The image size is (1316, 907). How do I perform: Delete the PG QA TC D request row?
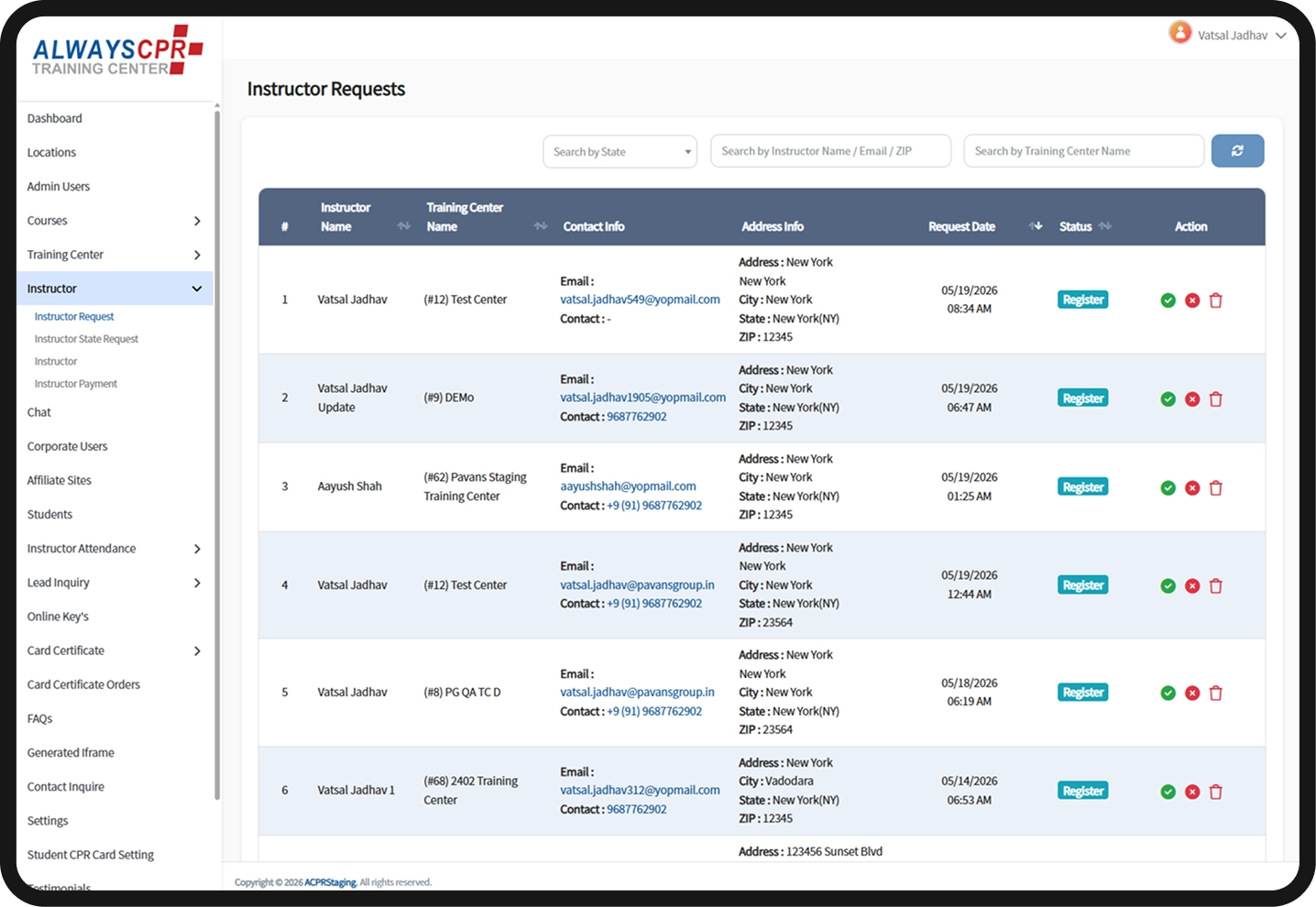[x=1216, y=694]
